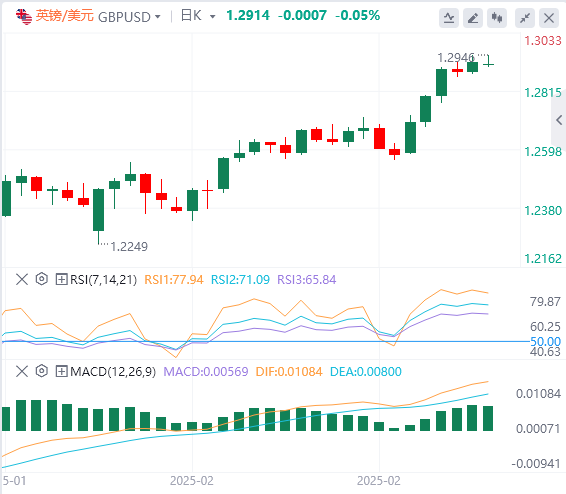The image size is (566, 494).
Task: Add indicator via RSI plus box icon
Action: pyautogui.click(x=61, y=279)
